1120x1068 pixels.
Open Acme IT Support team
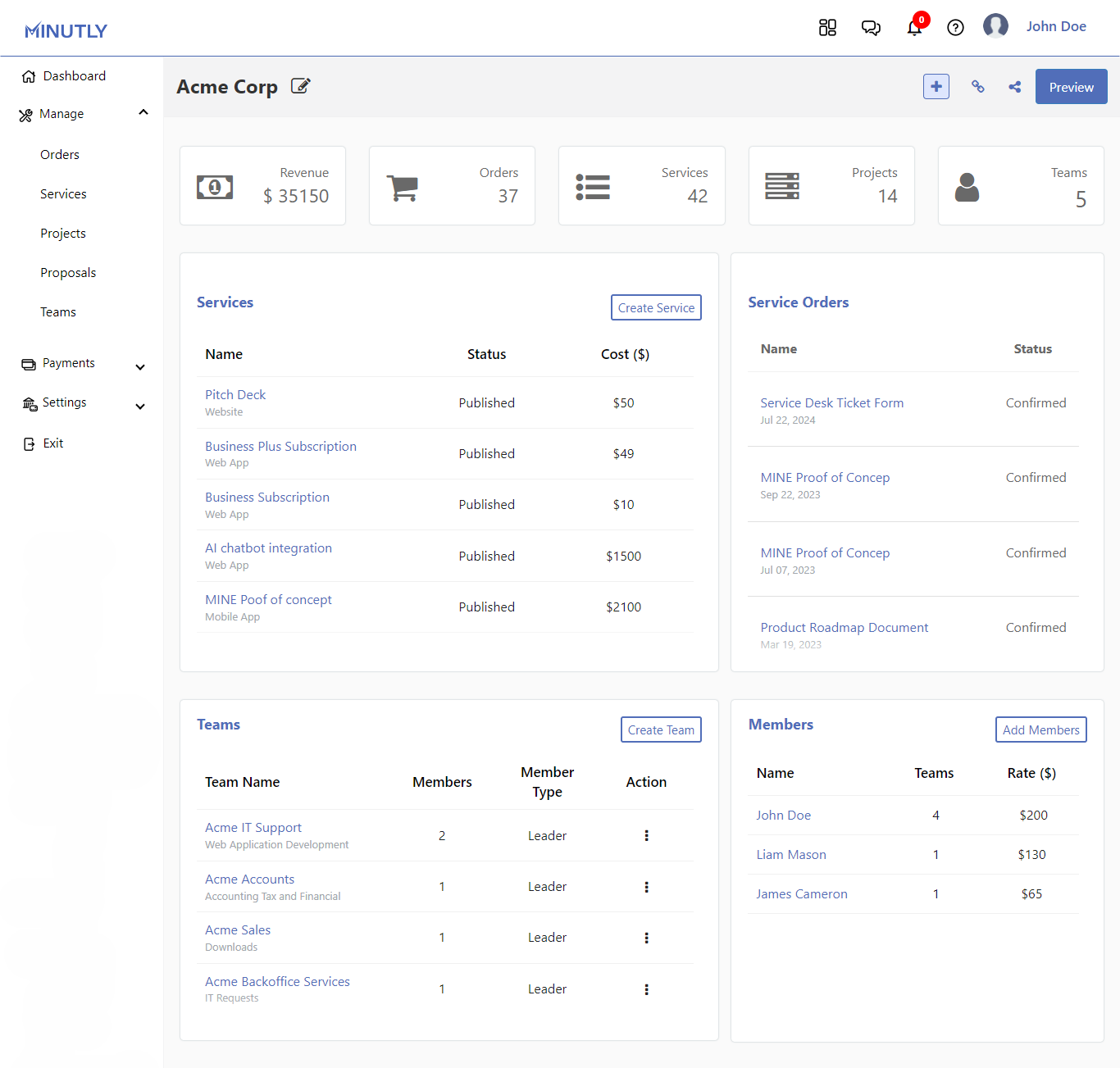pyautogui.click(x=253, y=828)
